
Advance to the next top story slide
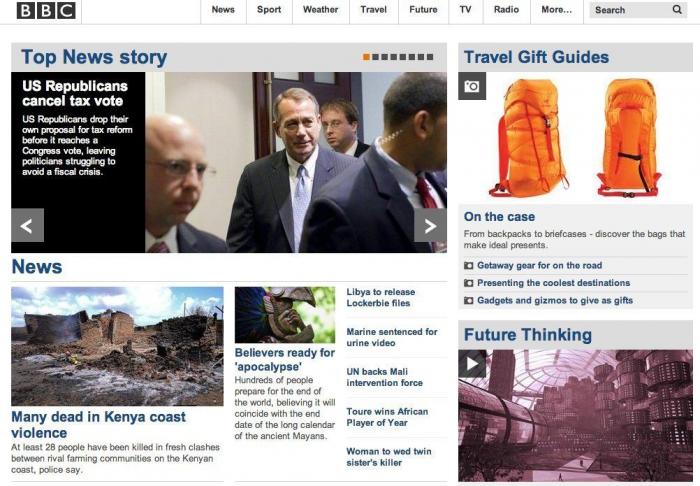tap(430, 225)
